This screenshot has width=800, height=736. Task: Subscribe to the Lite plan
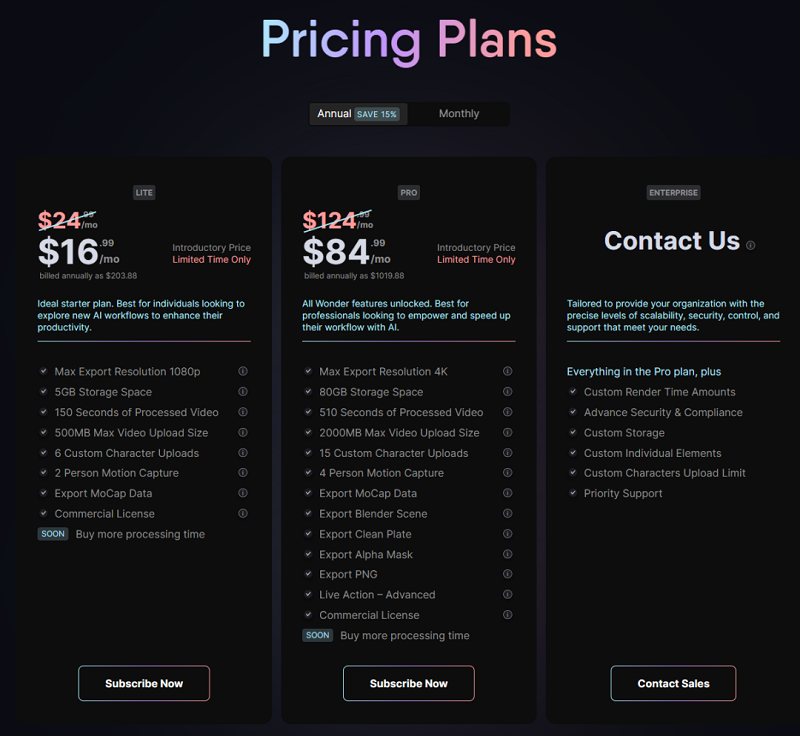(144, 684)
